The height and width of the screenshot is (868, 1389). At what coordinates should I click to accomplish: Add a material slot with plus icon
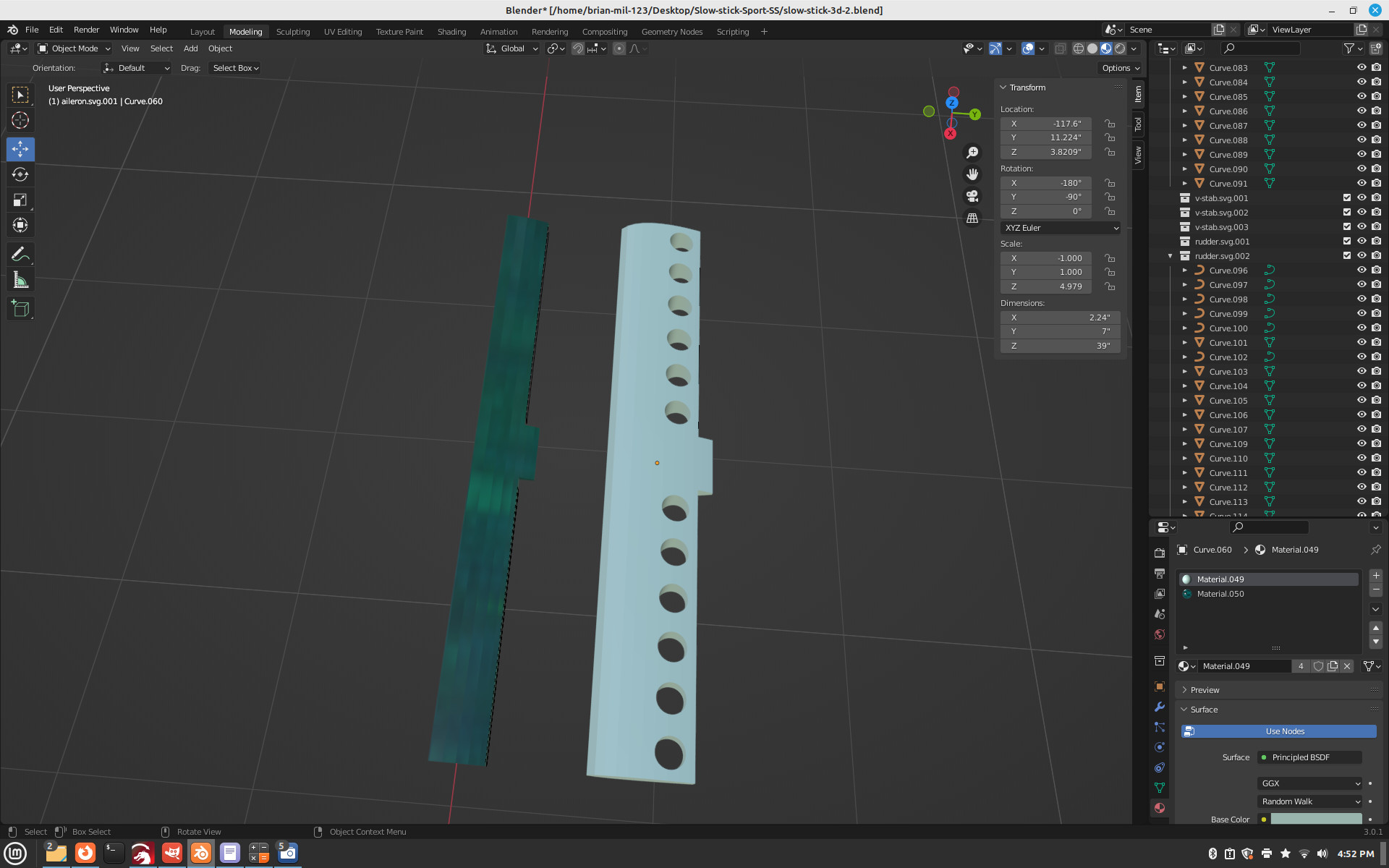tap(1376, 576)
